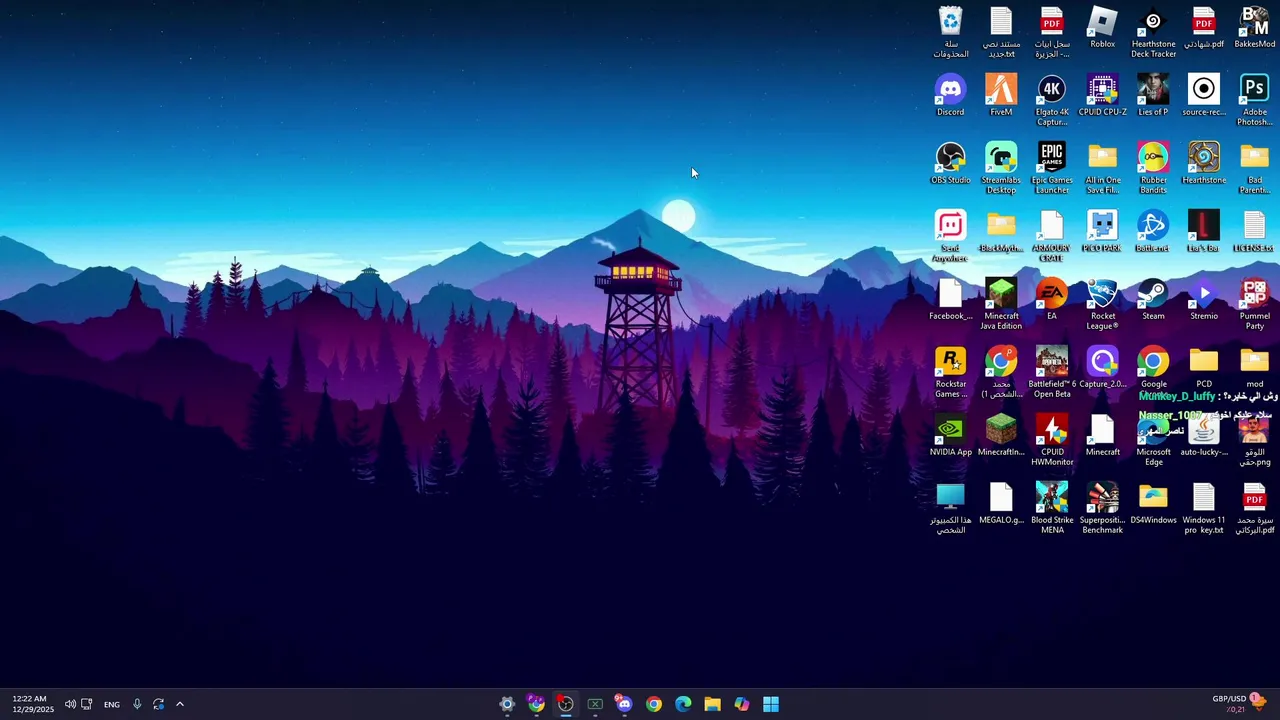This screenshot has width=1280, height=720.
Task: Select the MEGALO.g... file icon
Action: pyautogui.click(x=1001, y=503)
